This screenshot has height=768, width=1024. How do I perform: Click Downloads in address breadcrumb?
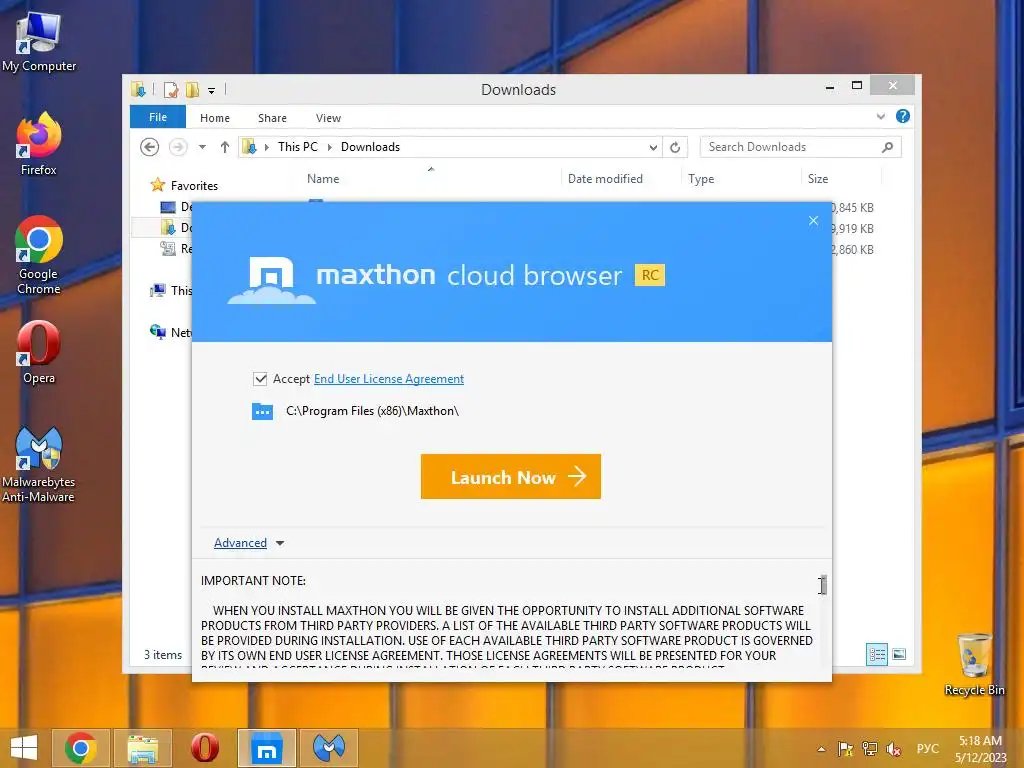coord(370,147)
